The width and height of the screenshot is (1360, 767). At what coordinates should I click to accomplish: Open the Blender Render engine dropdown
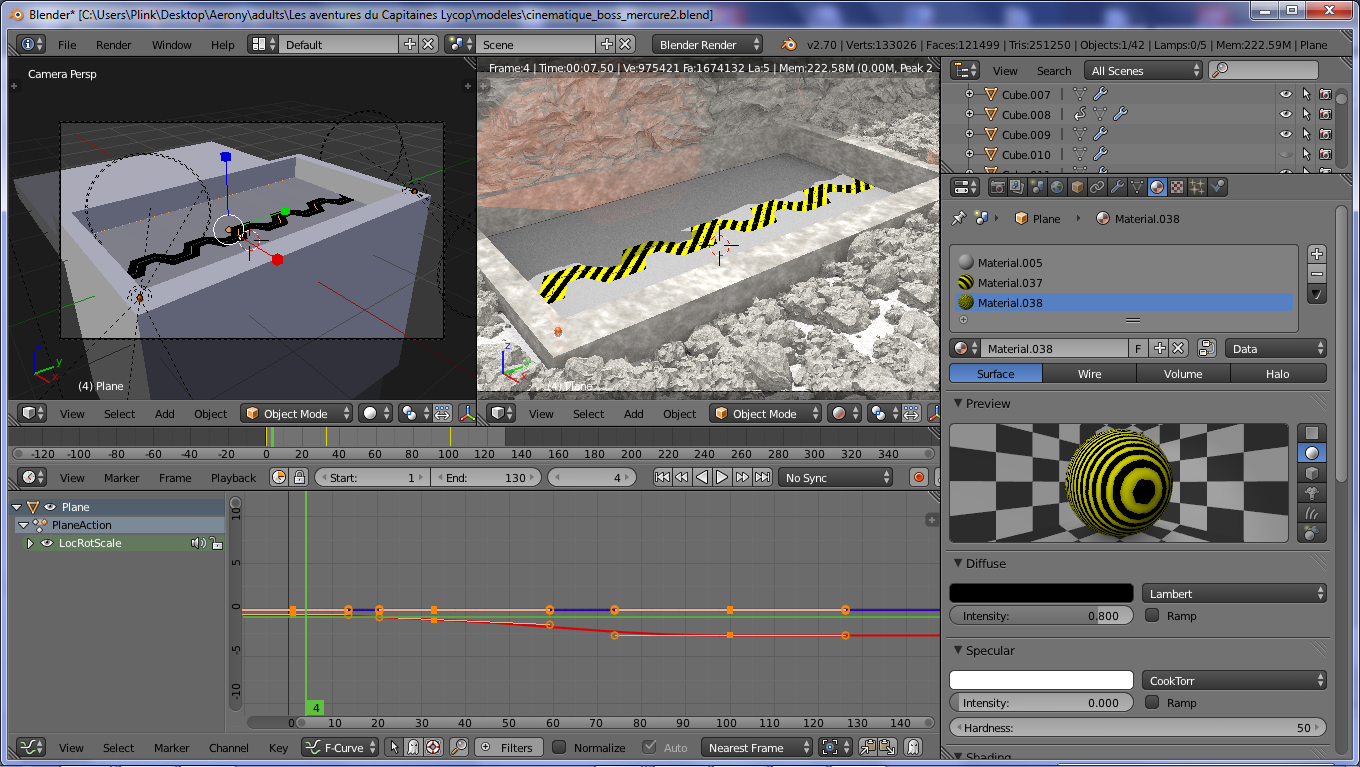click(707, 44)
